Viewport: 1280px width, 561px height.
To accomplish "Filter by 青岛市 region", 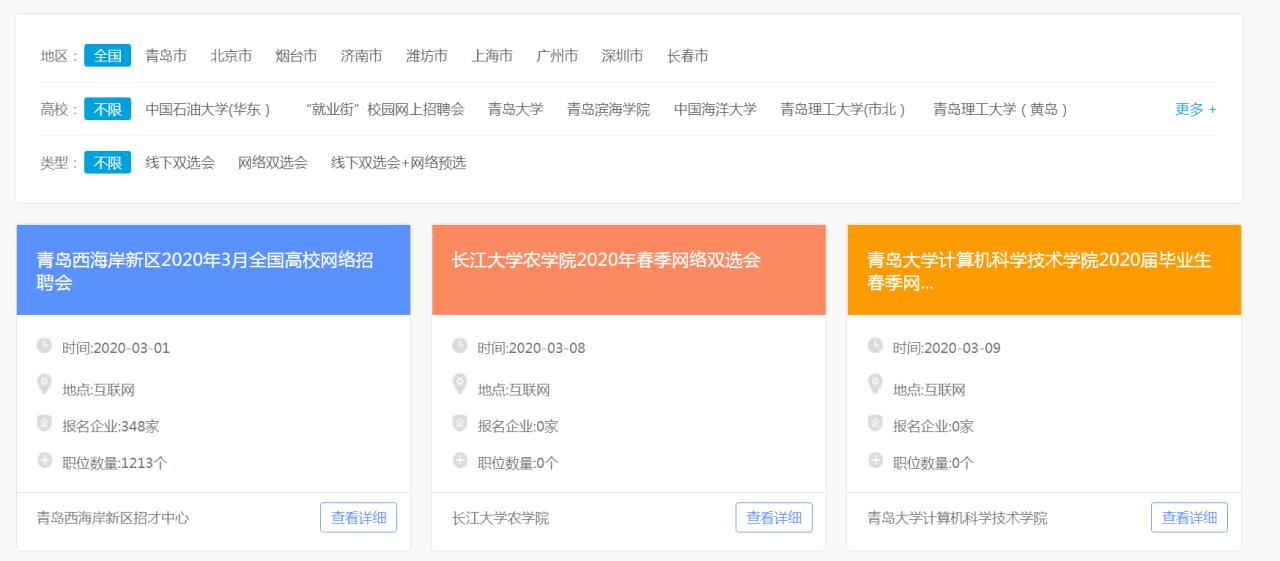I will coord(166,56).
